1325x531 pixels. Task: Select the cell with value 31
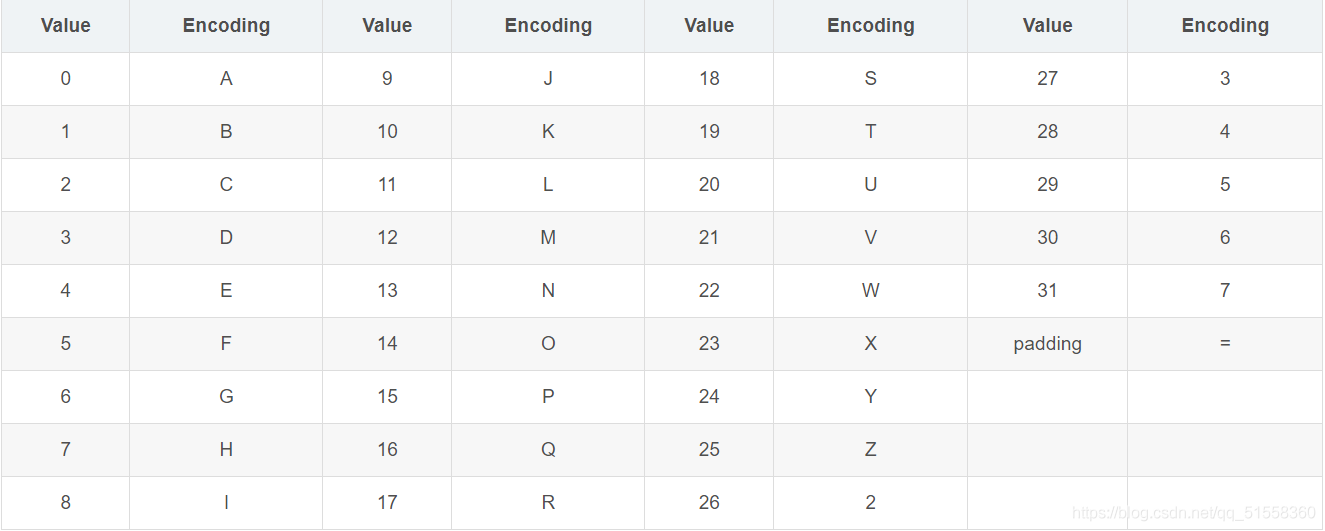click(1047, 291)
